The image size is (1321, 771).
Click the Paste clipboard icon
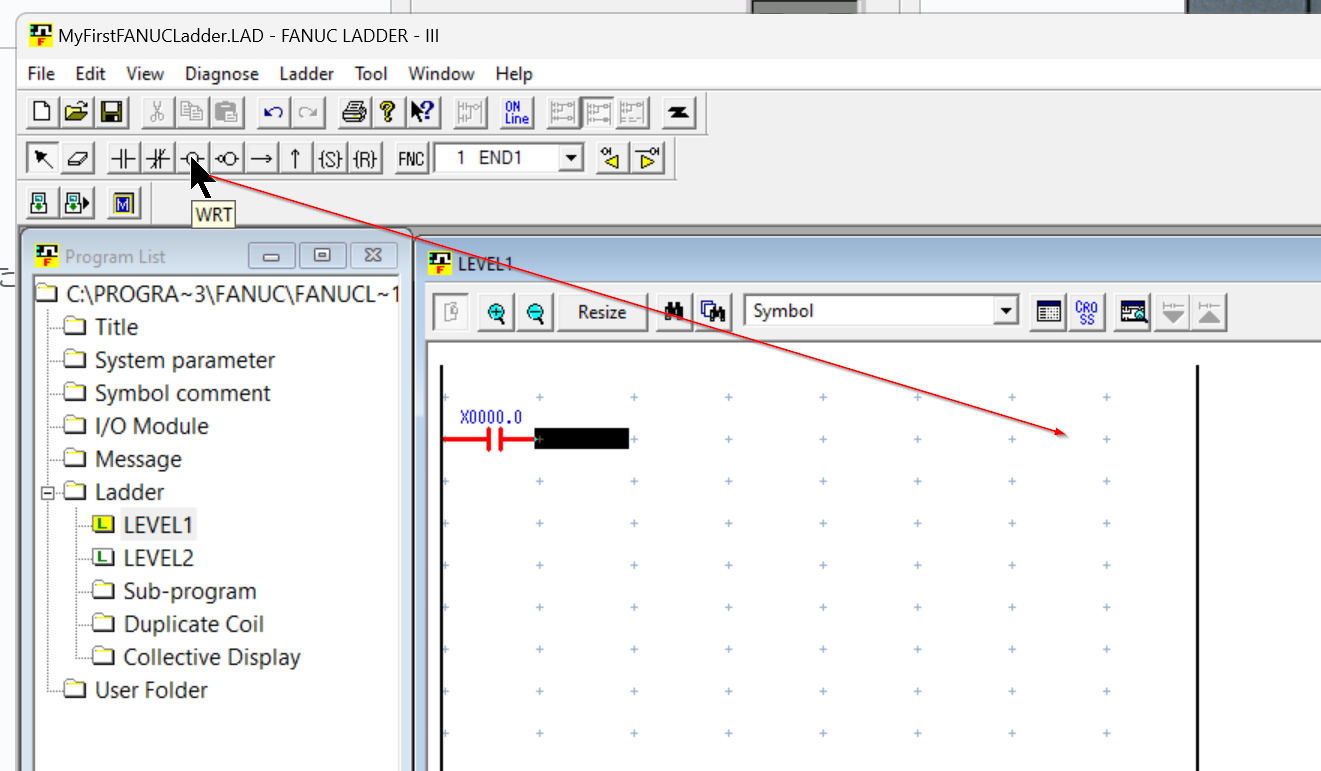coord(227,111)
